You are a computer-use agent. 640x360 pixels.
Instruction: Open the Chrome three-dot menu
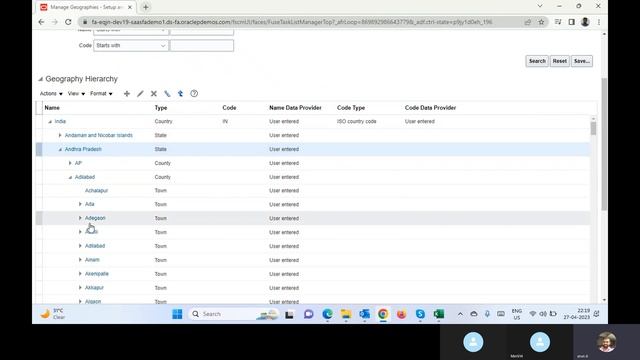[599, 22]
